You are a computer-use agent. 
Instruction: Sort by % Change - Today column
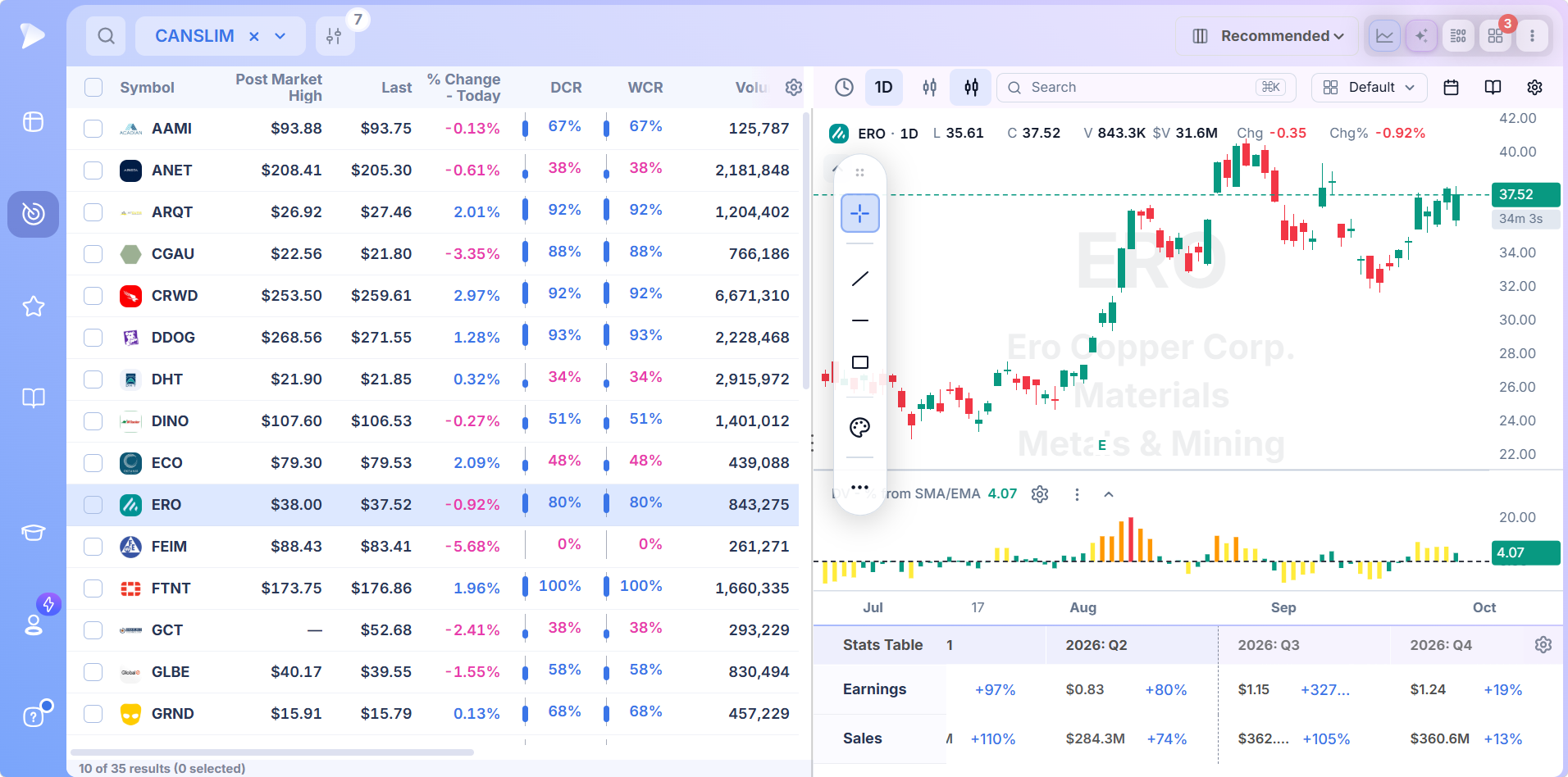coord(463,88)
